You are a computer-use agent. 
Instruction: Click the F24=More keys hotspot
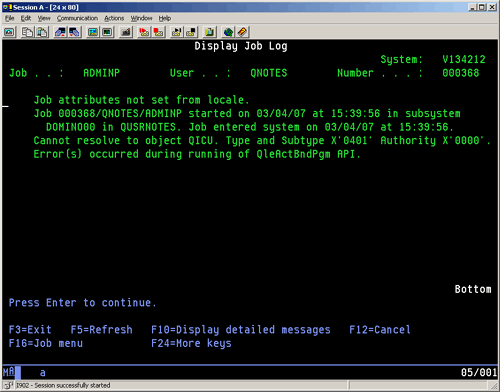coord(191,343)
